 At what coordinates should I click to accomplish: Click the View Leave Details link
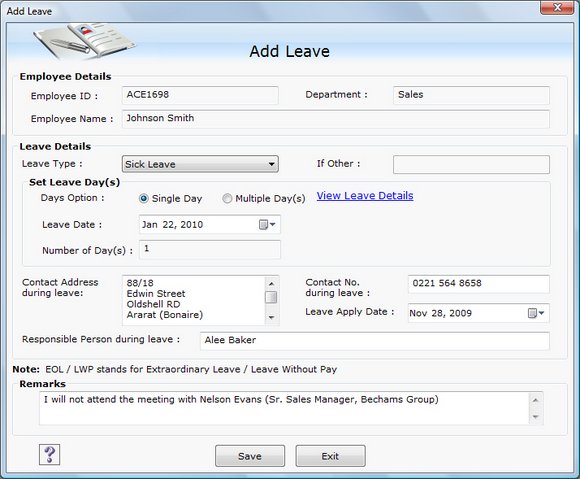tap(365, 196)
